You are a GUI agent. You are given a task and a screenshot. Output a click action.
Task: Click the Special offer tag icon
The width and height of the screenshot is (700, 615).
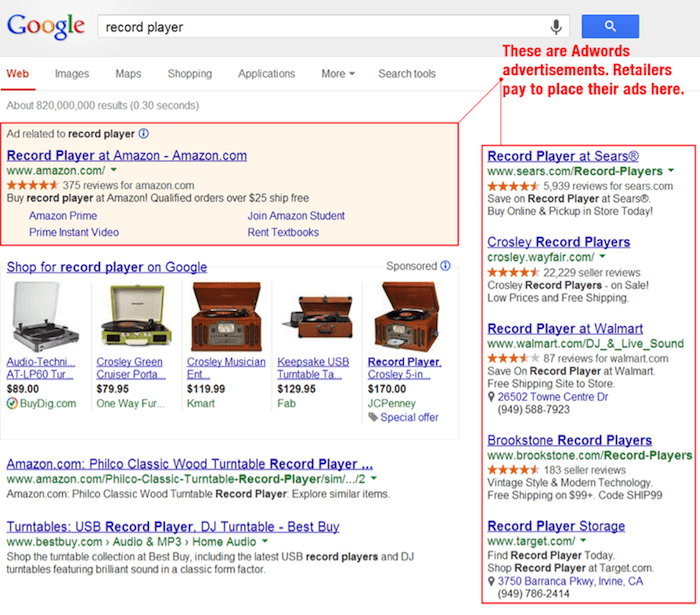[x=373, y=418]
